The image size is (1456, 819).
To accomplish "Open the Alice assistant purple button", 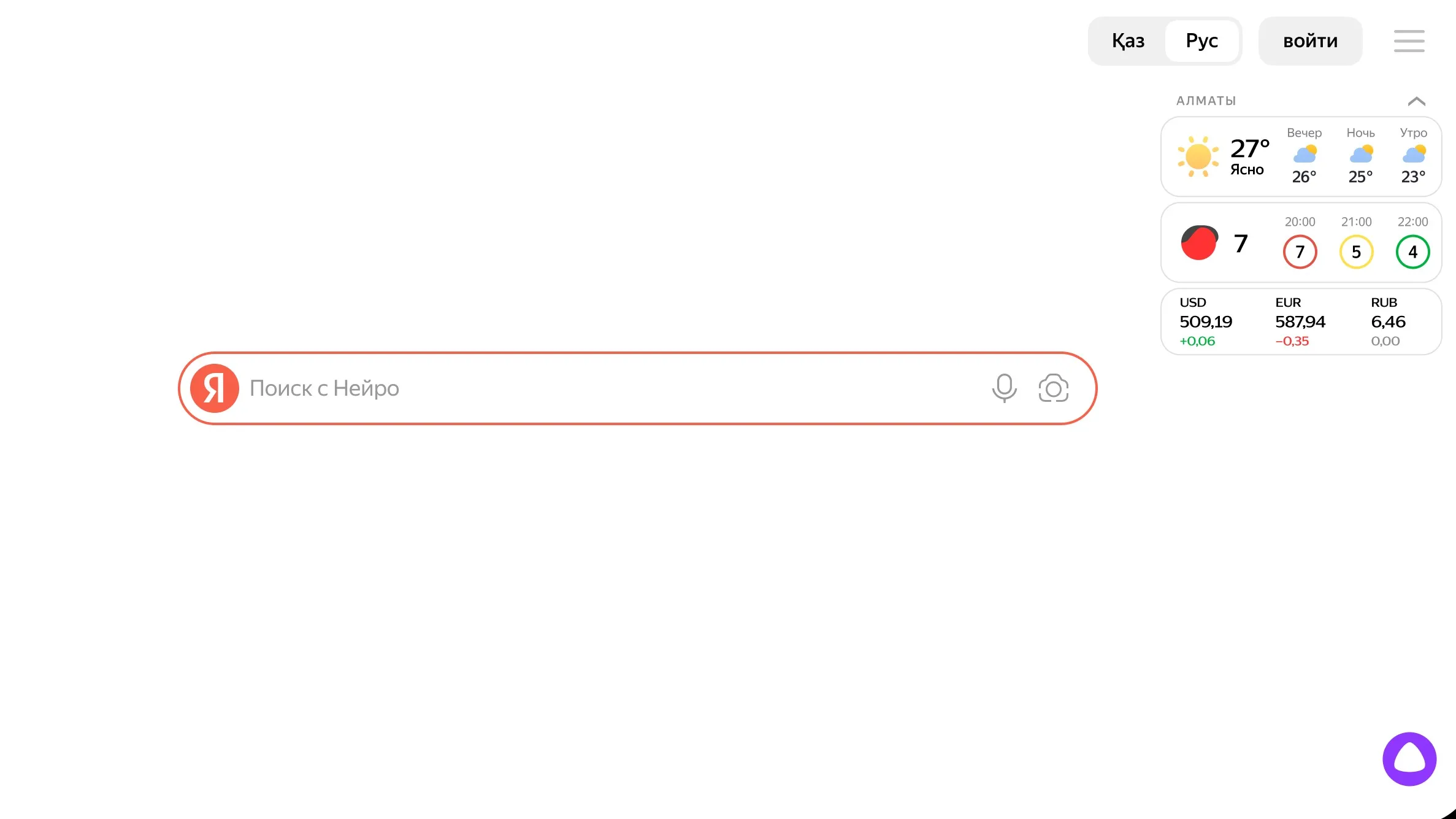I will [1409, 759].
